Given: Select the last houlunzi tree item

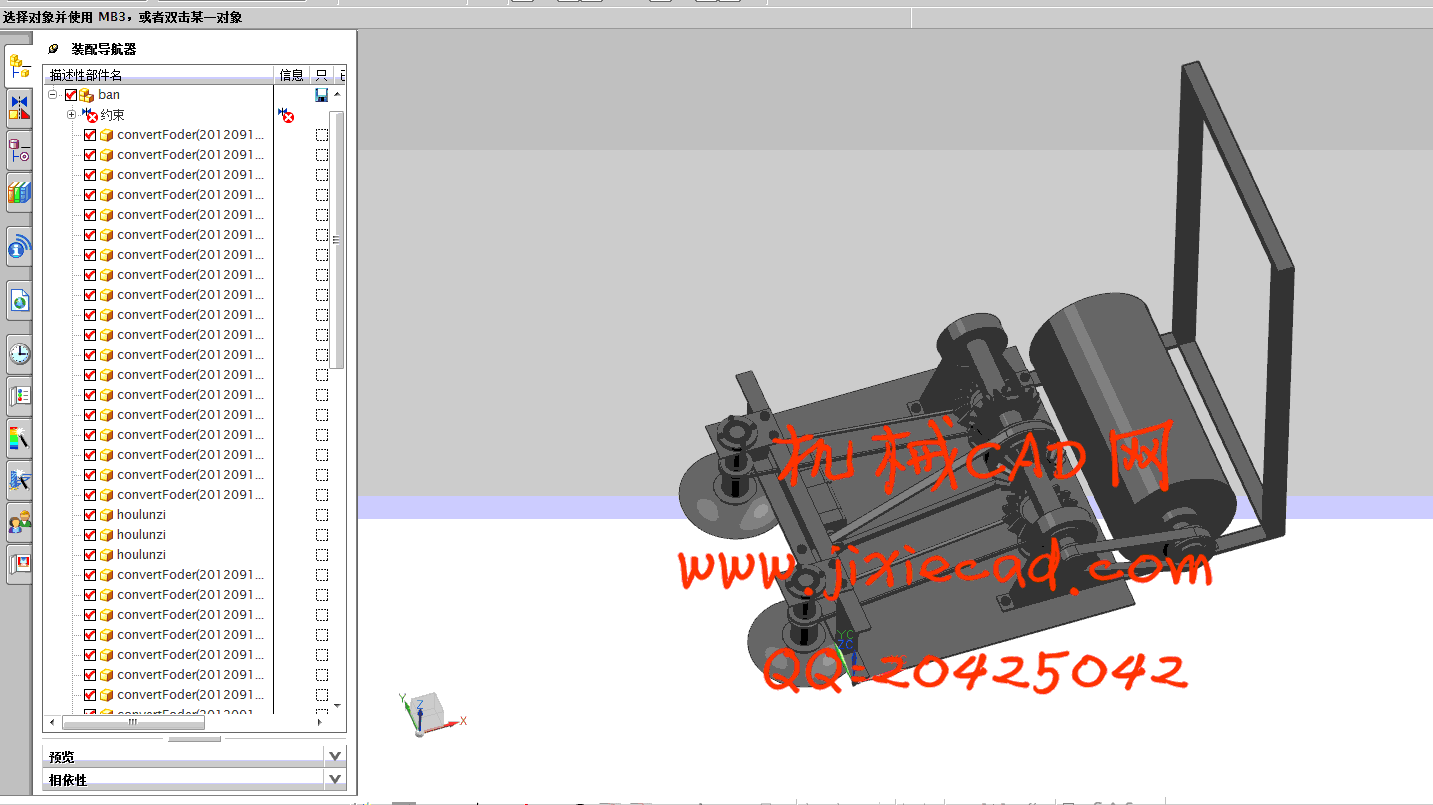Looking at the screenshot, I should (x=141, y=555).
